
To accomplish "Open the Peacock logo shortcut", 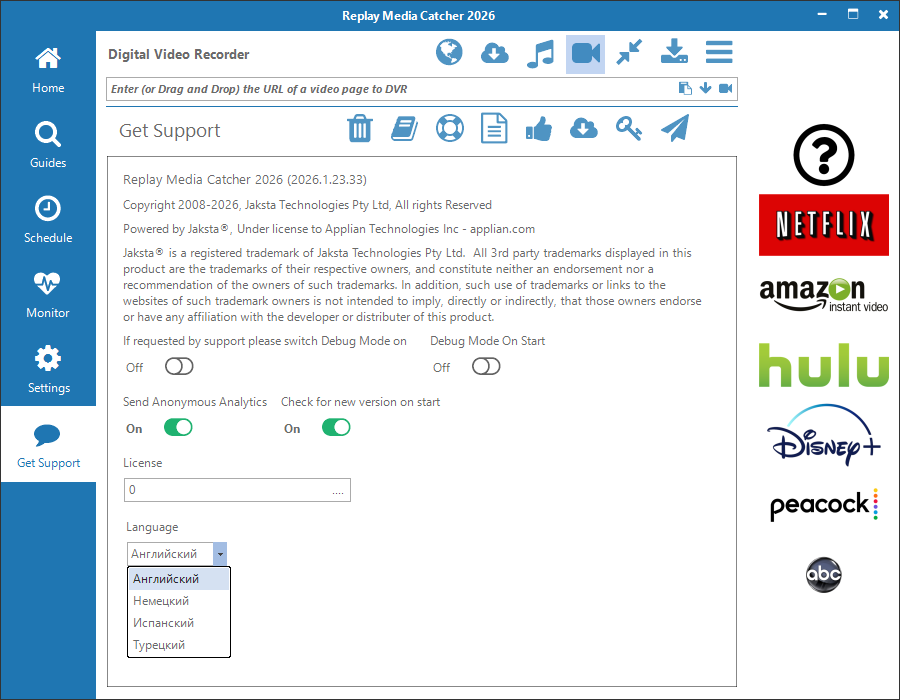I will (x=824, y=505).
